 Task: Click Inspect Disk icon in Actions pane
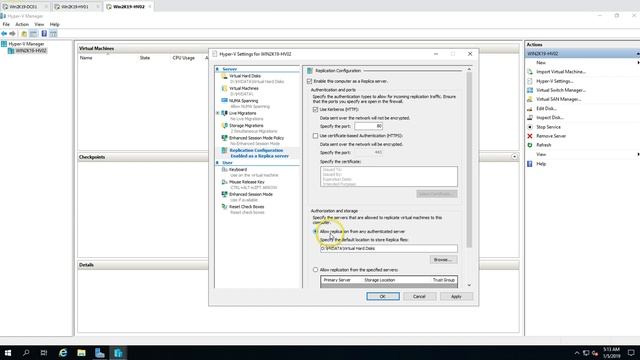(530, 118)
